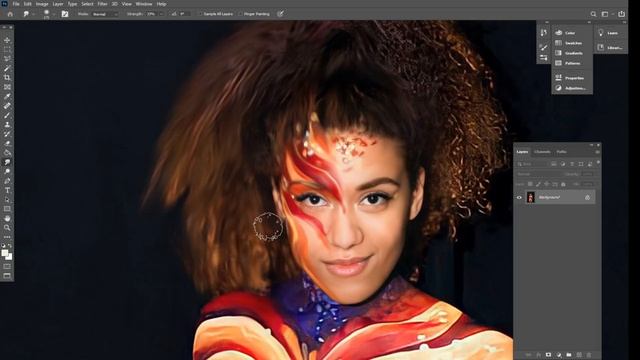Swap foreground and background colors
Screen dimensions: 640x360
pos(10,246)
